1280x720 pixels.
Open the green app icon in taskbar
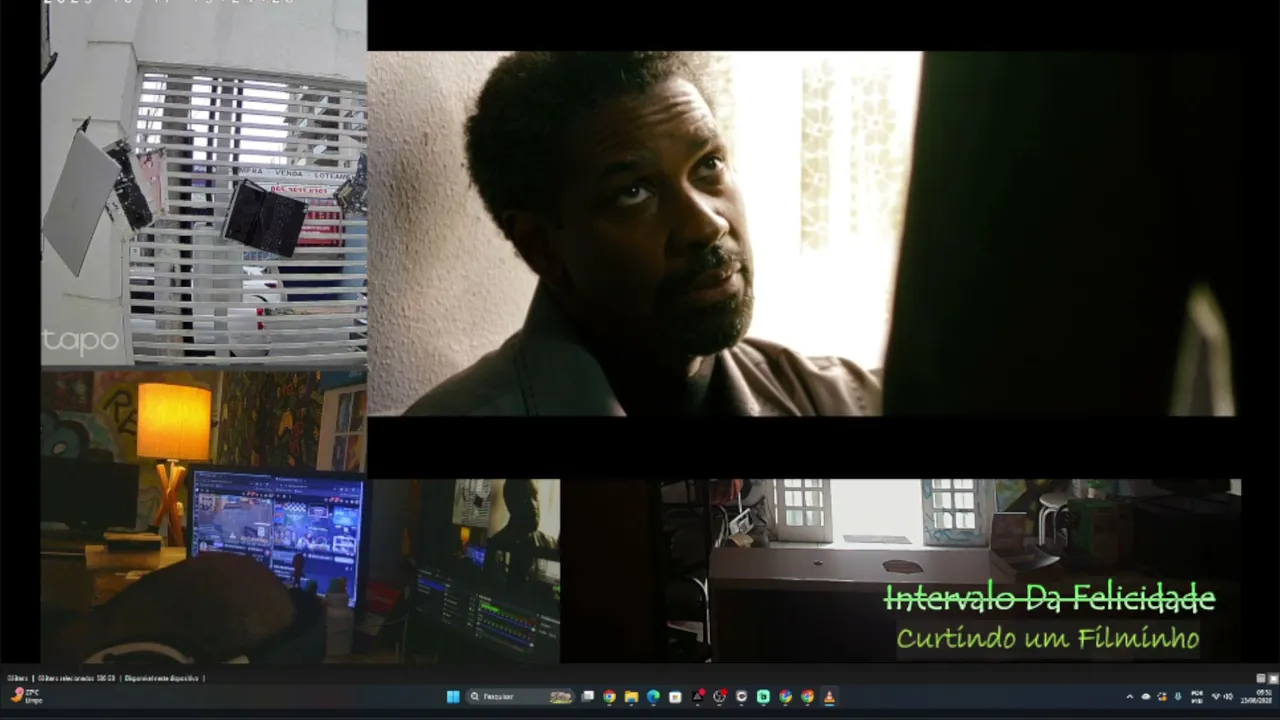pyautogui.click(x=763, y=697)
